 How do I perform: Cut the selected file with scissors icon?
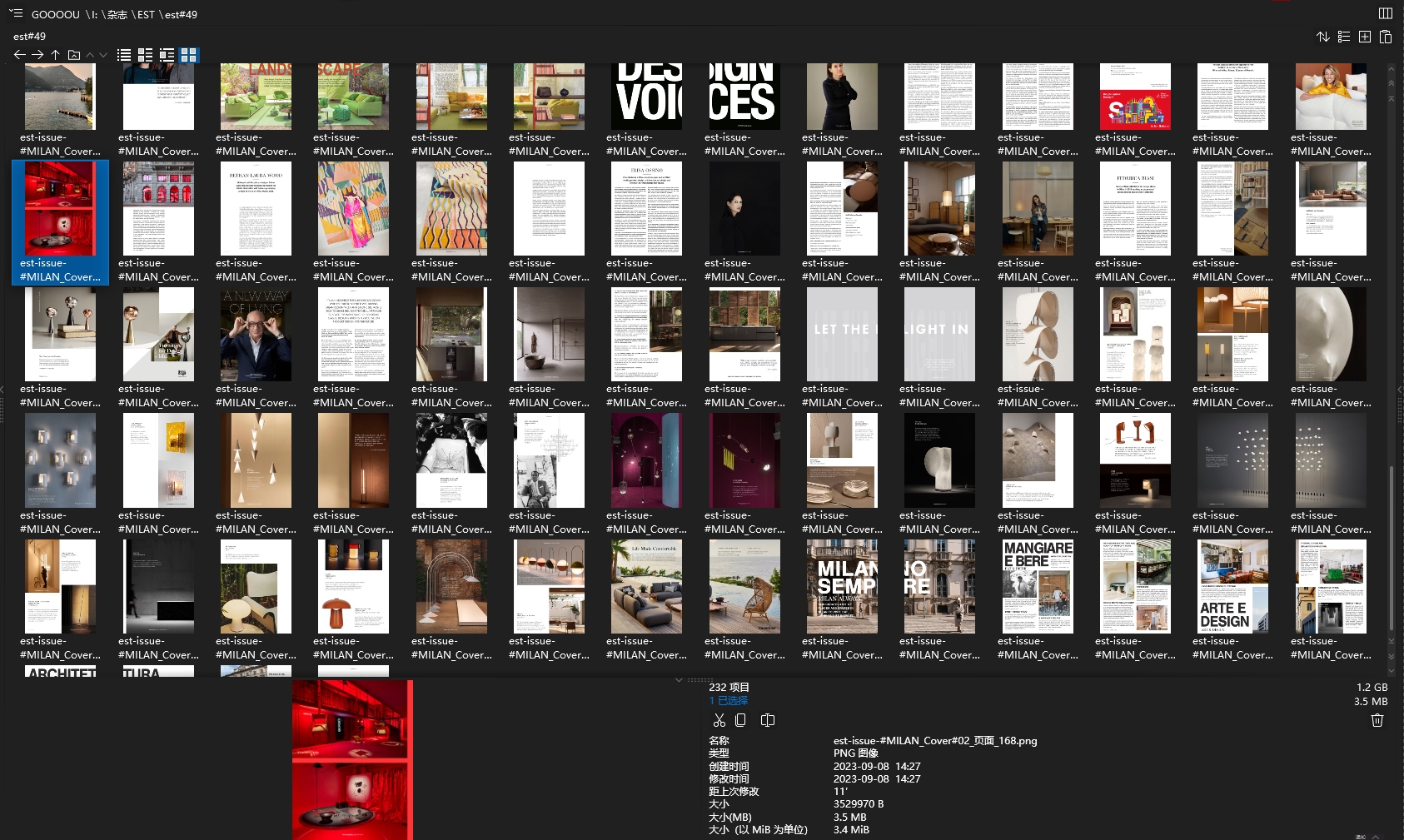click(719, 720)
